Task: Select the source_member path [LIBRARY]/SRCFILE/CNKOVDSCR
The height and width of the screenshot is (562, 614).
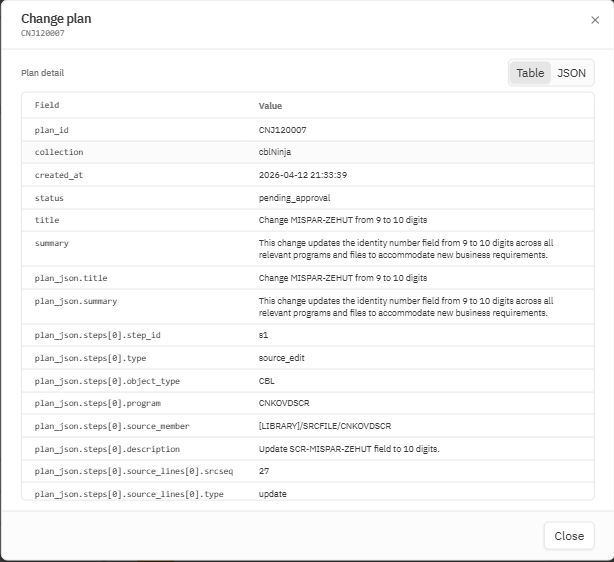Action: pyautogui.click(x=325, y=426)
